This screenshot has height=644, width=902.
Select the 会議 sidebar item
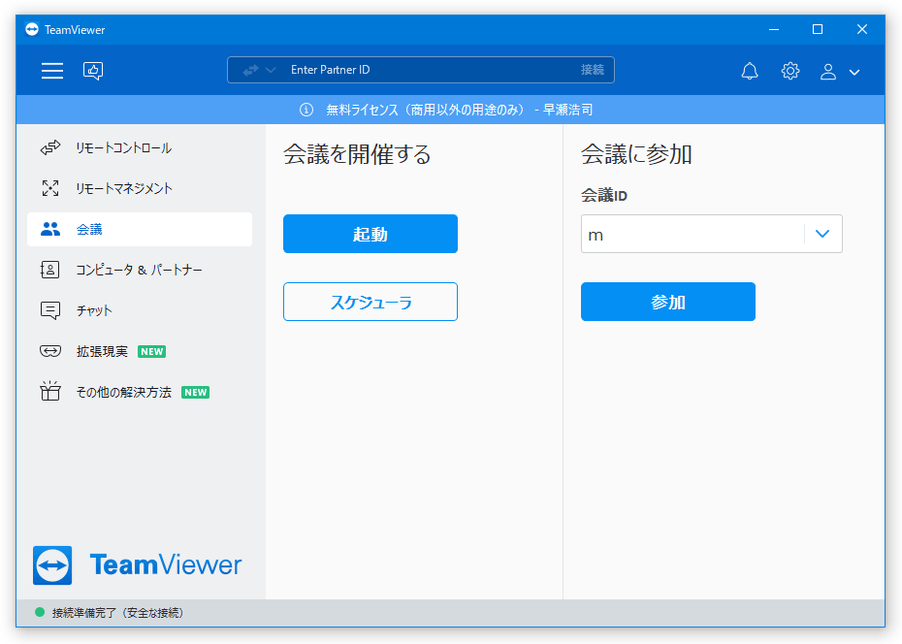pos(139,229)
